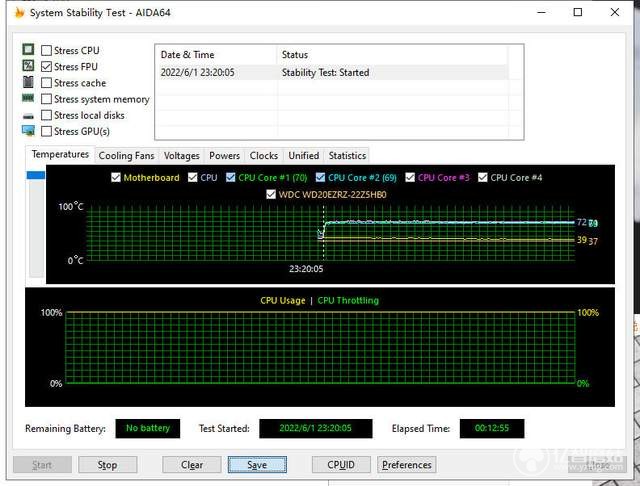Close the System Stability Test window
640x486 pixels.
pyautogui.click(x=615, y=12)
